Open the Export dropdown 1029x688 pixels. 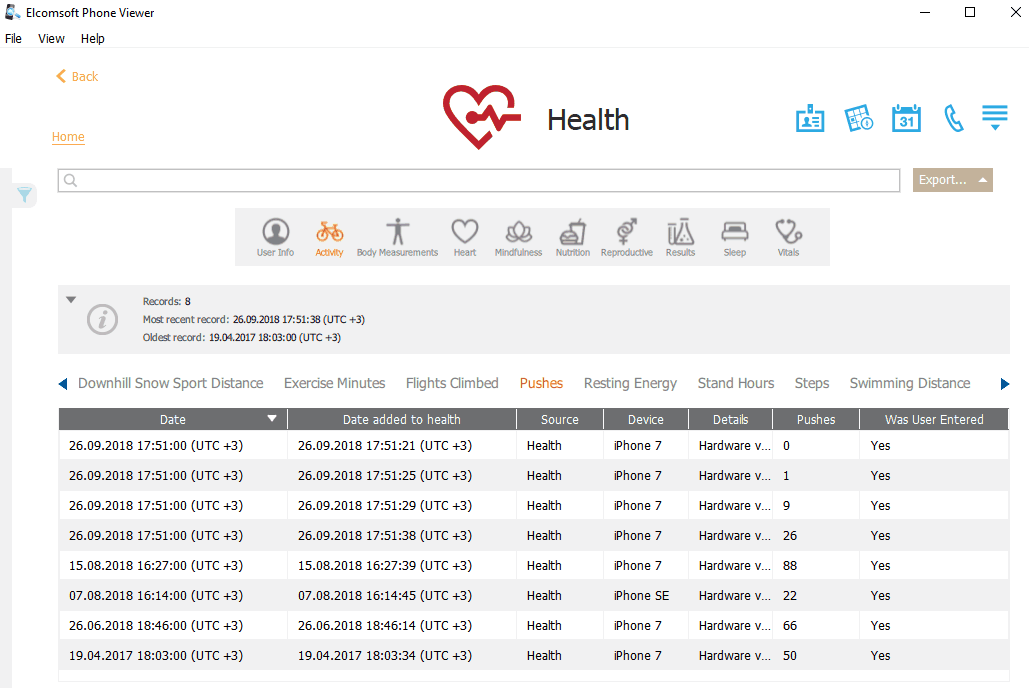click(952, 180)
